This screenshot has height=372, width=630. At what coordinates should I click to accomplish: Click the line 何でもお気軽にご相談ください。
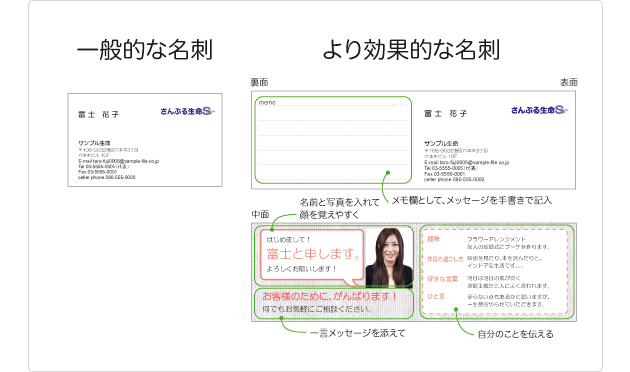[317, 309]
